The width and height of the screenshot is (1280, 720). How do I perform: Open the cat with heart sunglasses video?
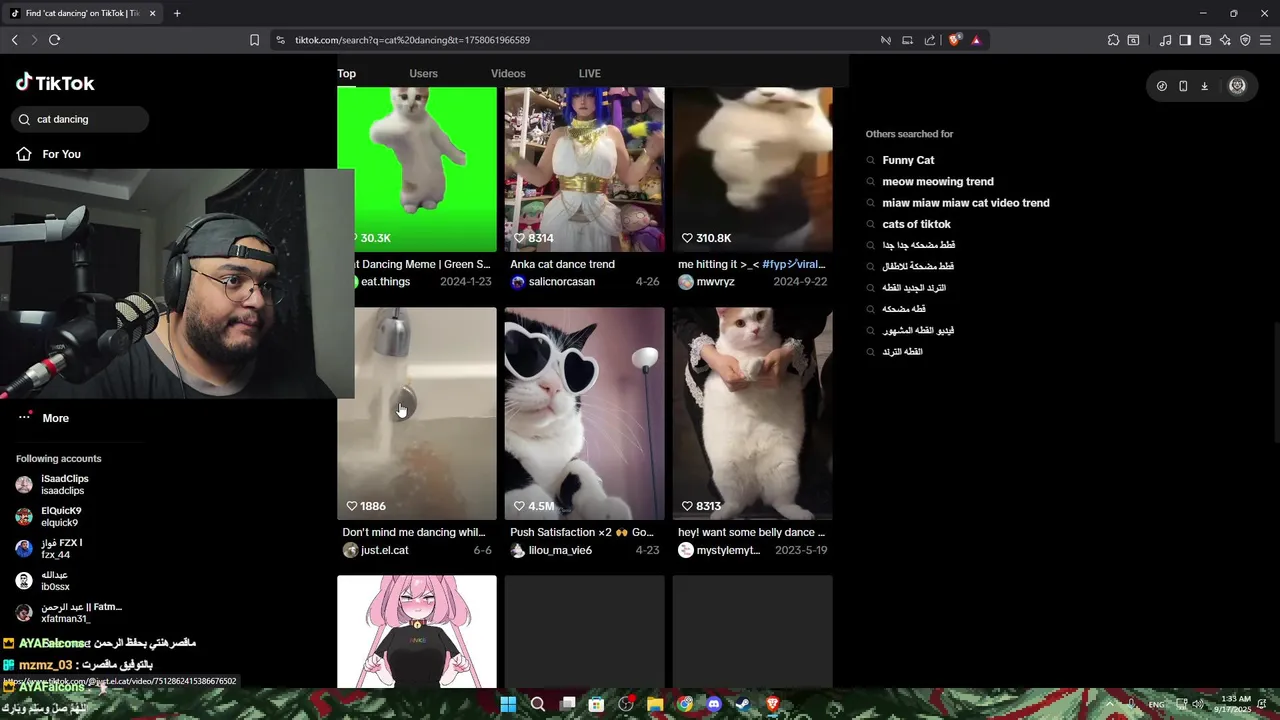[x=584, y=413]
